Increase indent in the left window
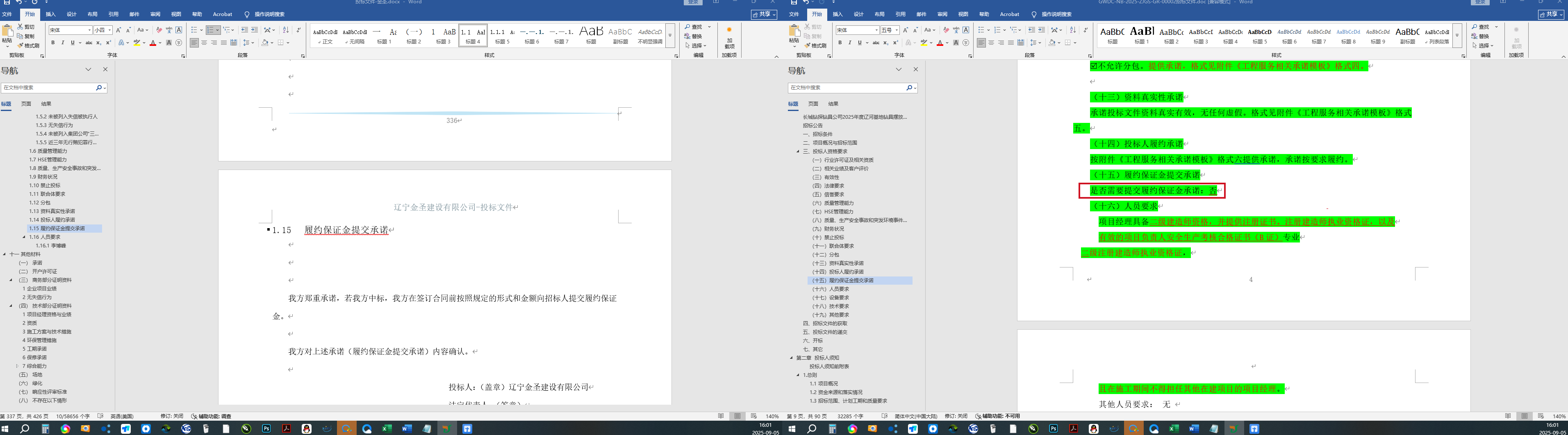 pos(255,30)
